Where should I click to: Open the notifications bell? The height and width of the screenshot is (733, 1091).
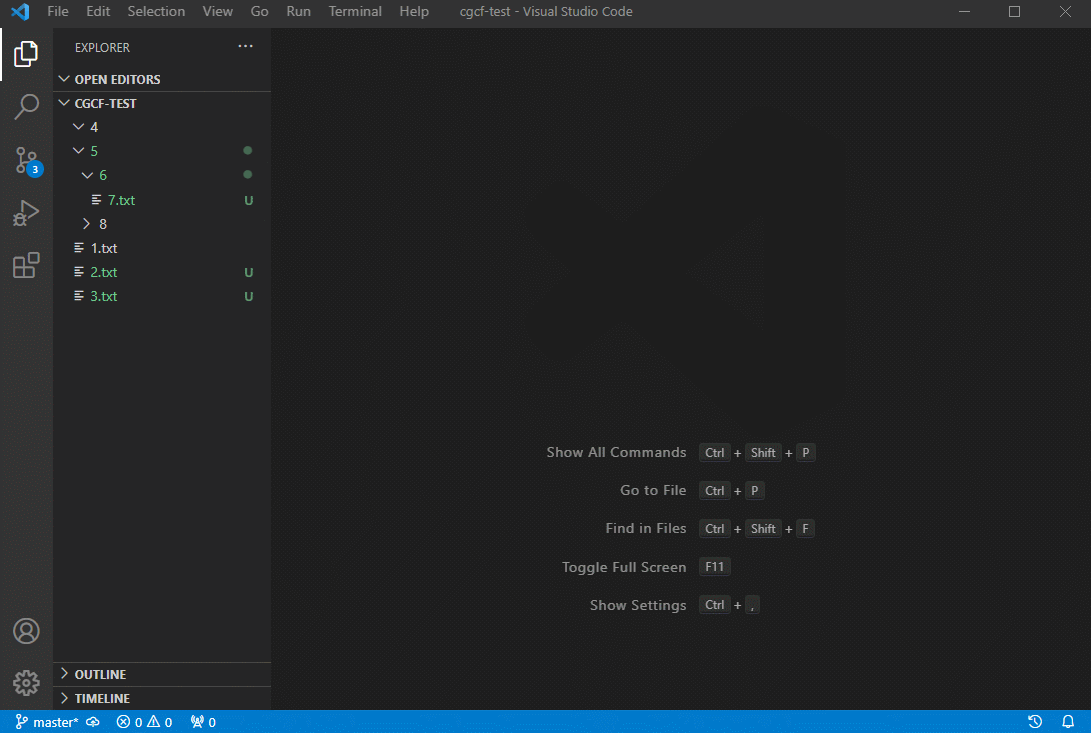click(x=1067, y=722)
